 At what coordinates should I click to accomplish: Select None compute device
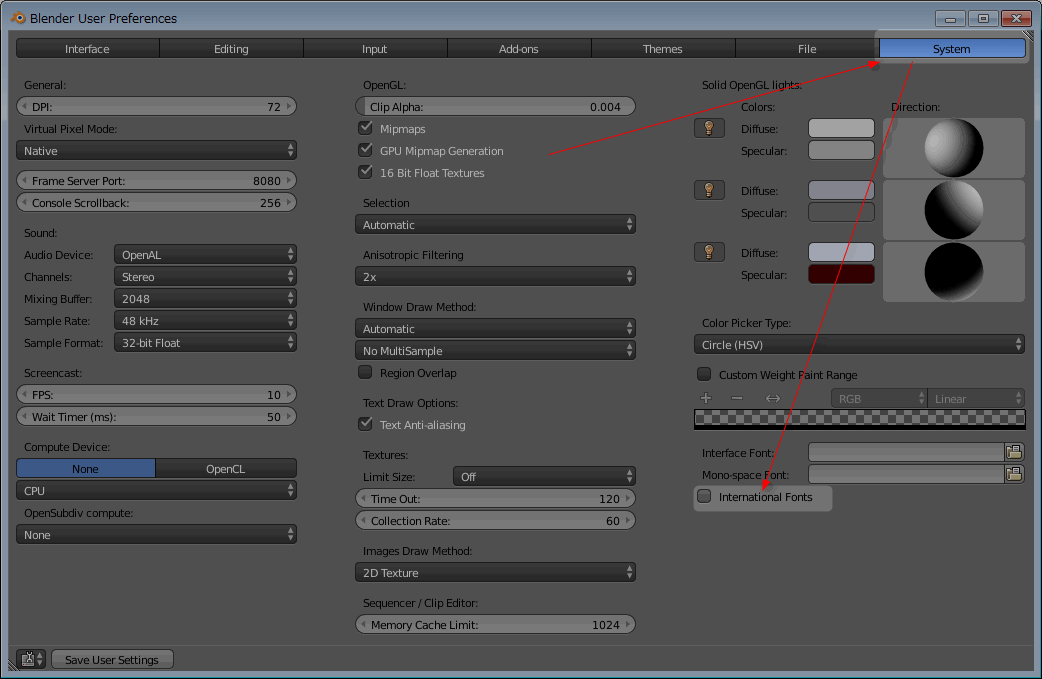tap(86, 468)
